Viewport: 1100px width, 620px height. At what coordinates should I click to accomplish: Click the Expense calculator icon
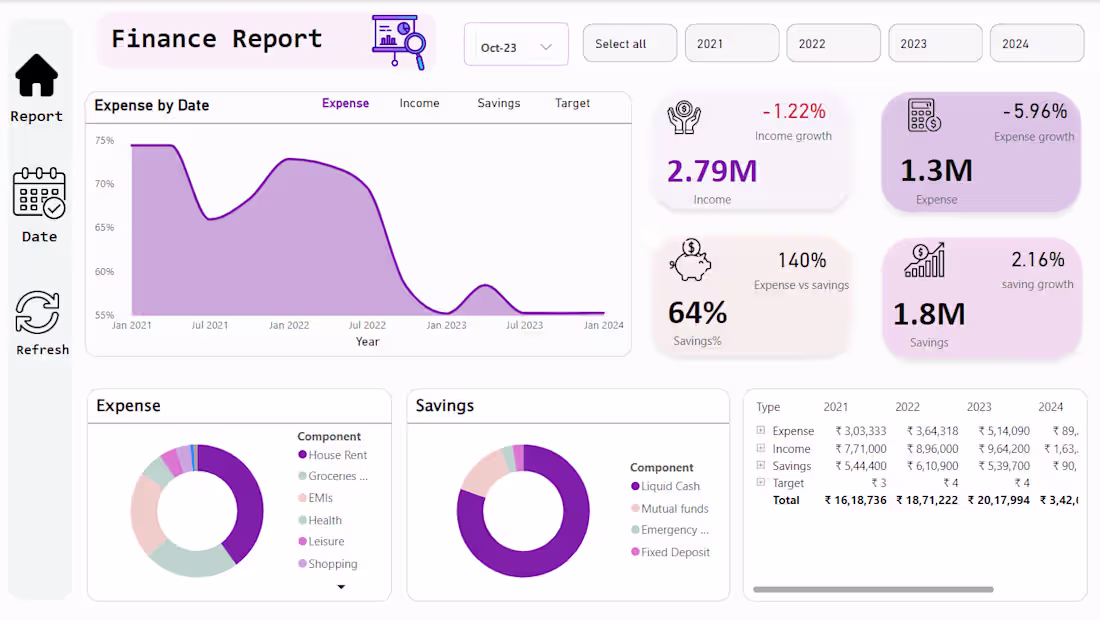(x=924, y=115)
